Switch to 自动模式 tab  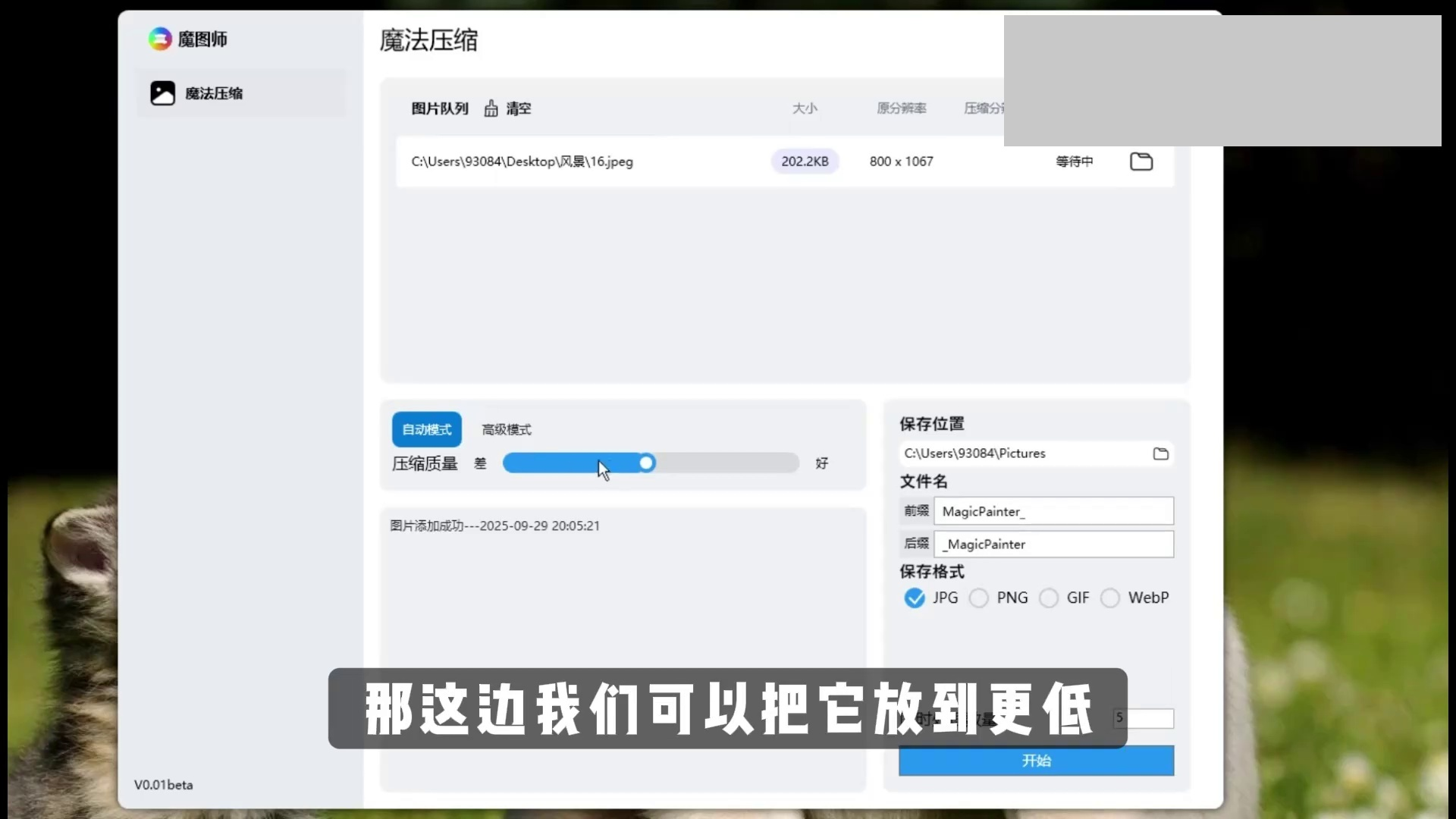[x=427, y=429]
